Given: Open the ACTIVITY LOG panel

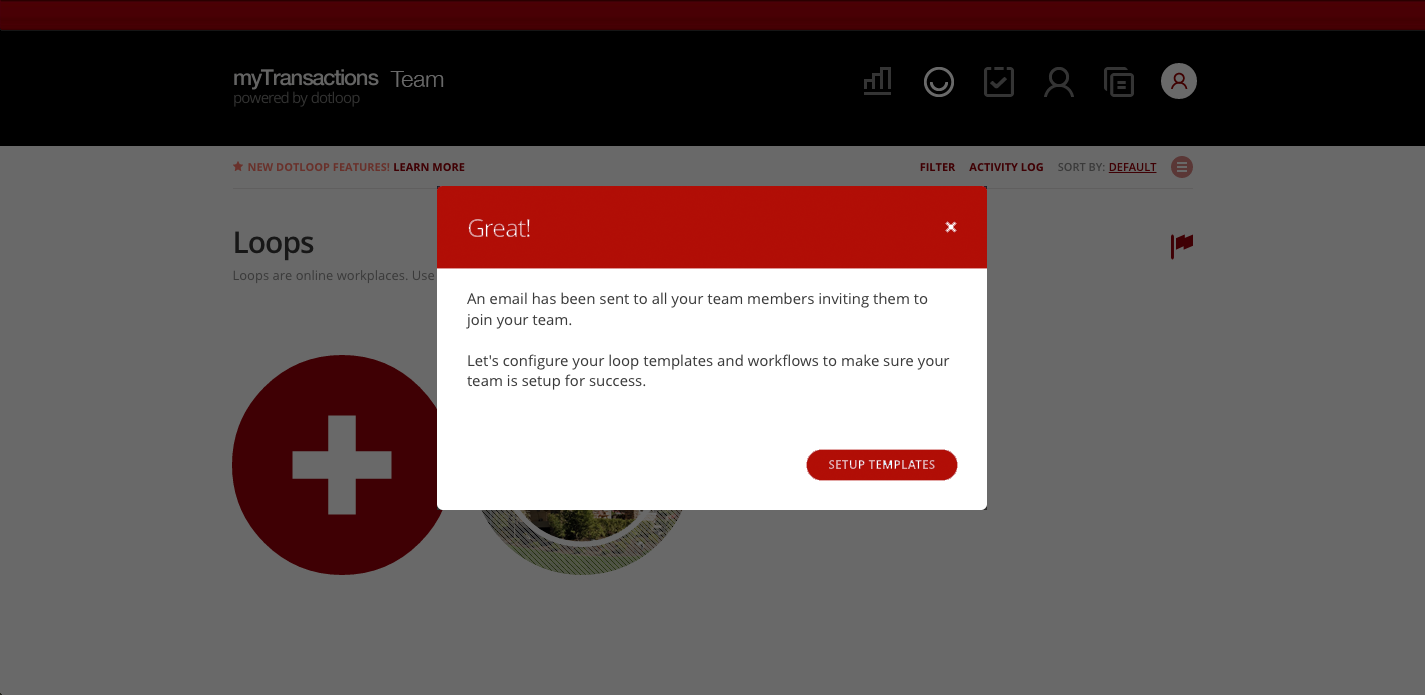Looking at the screenshot, I should [x=1006, y=167].
